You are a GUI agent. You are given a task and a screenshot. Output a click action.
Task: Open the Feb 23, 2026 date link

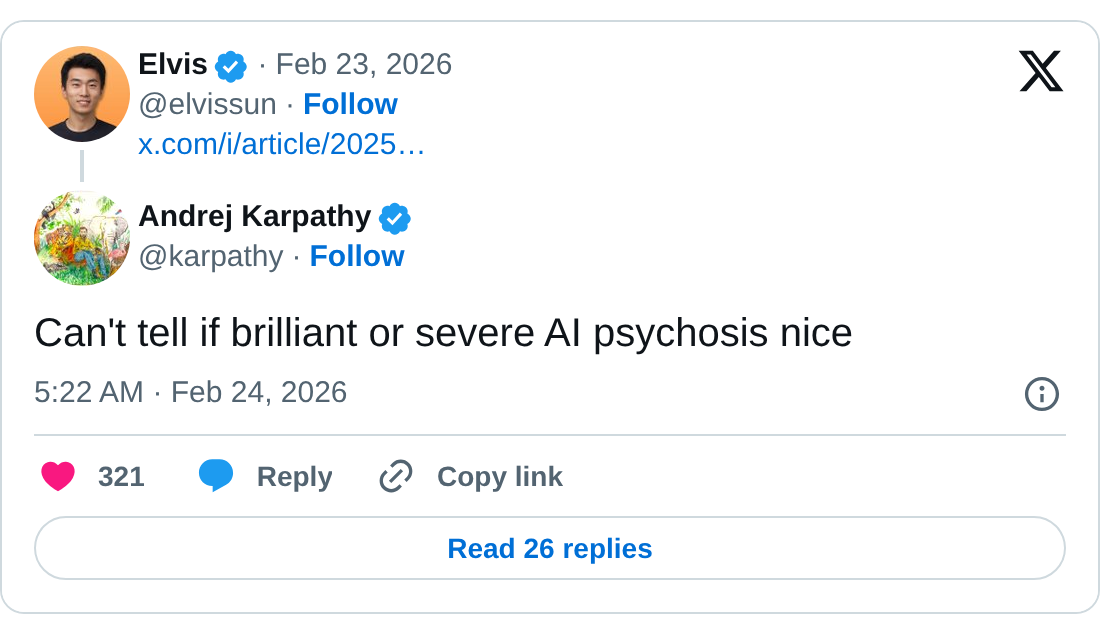coord(364,64)
